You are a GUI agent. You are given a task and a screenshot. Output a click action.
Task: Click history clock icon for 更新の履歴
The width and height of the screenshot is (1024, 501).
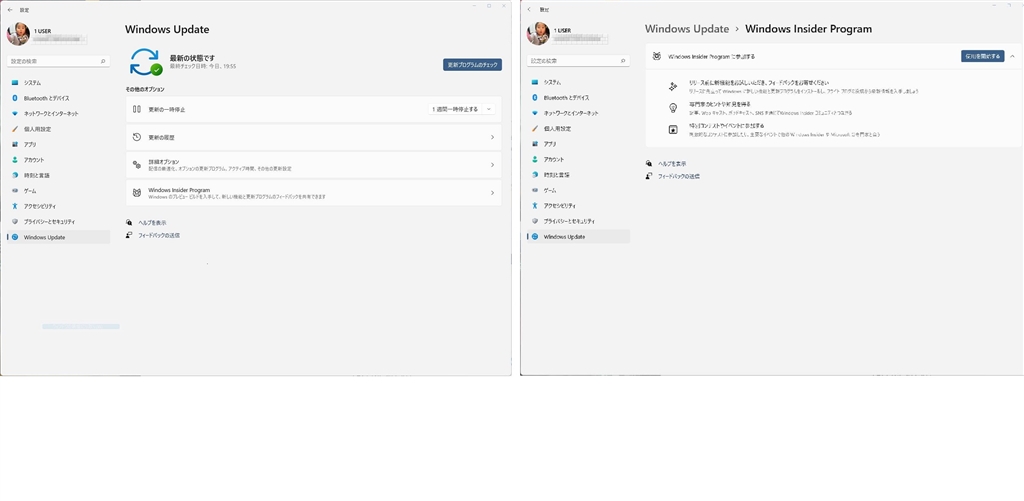coord(136,137)
